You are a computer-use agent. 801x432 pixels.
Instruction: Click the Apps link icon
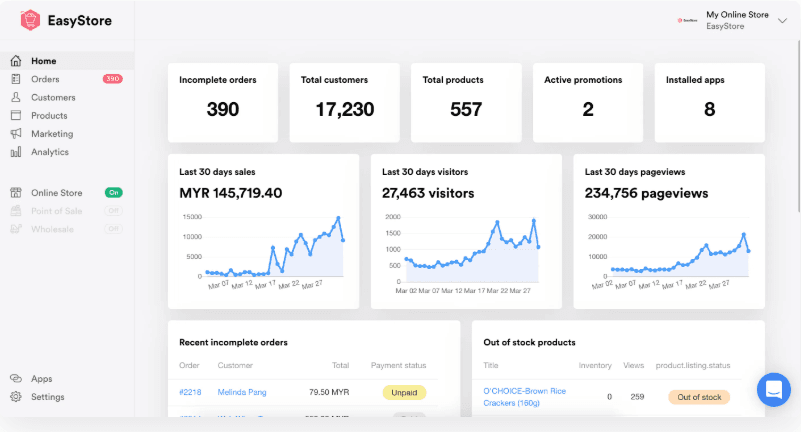16,378
